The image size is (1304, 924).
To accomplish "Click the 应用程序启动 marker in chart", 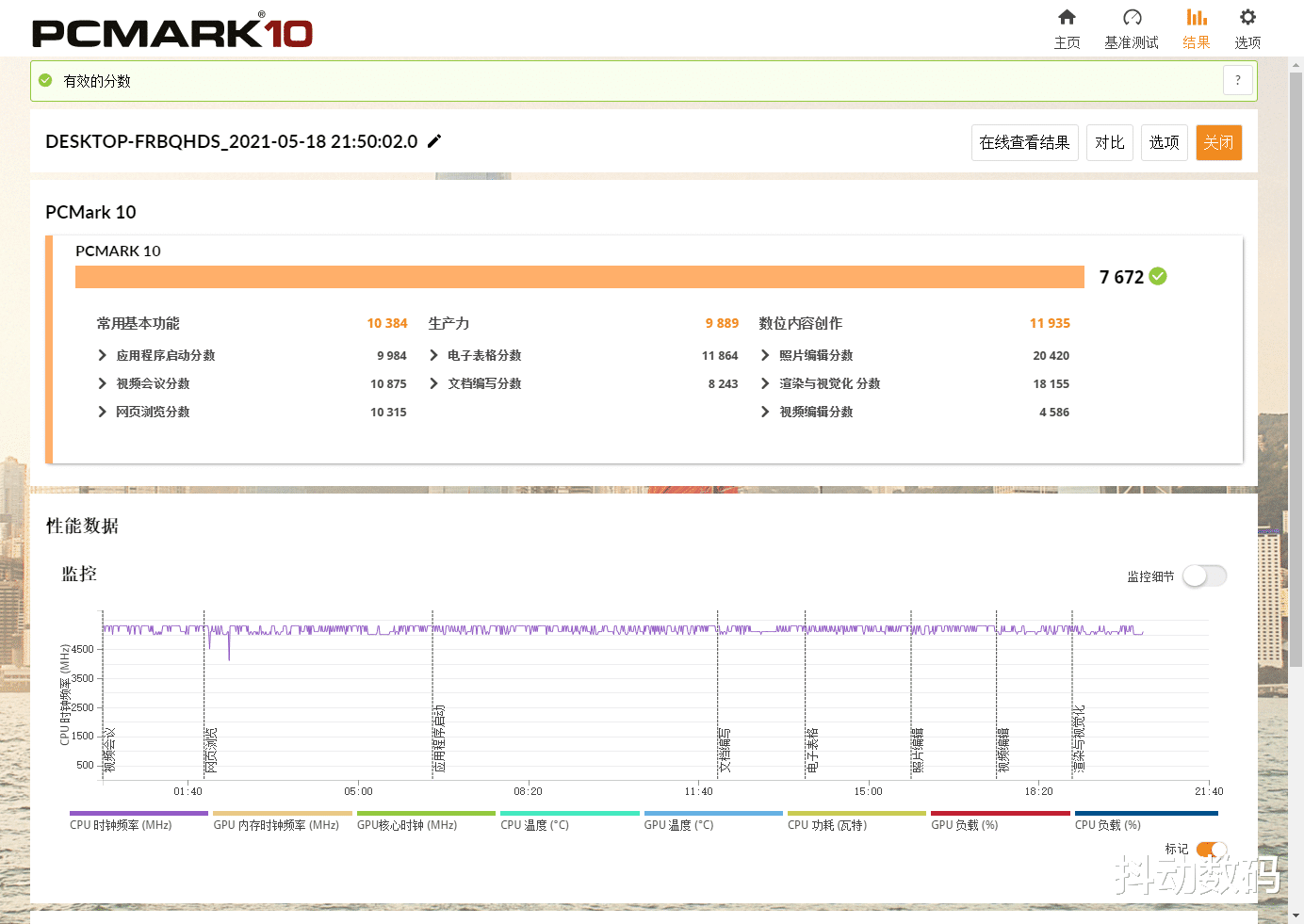I will (439, 738).
